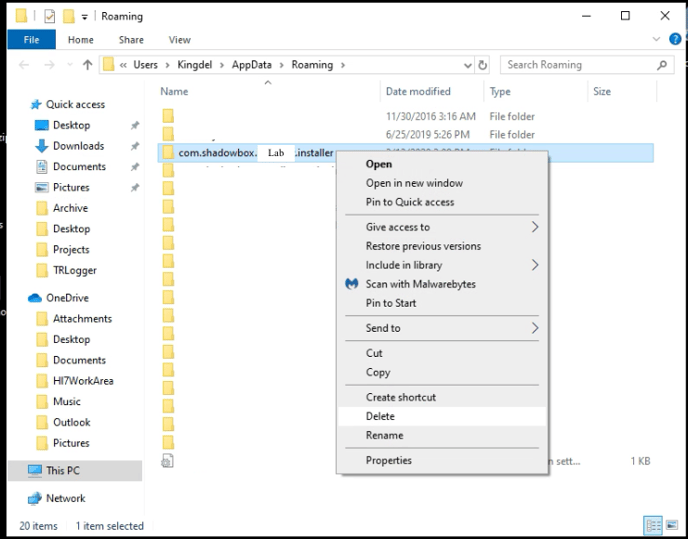Click the Up one level arrow icon
The height and width of the screenshot is (539, 688).
87,65
